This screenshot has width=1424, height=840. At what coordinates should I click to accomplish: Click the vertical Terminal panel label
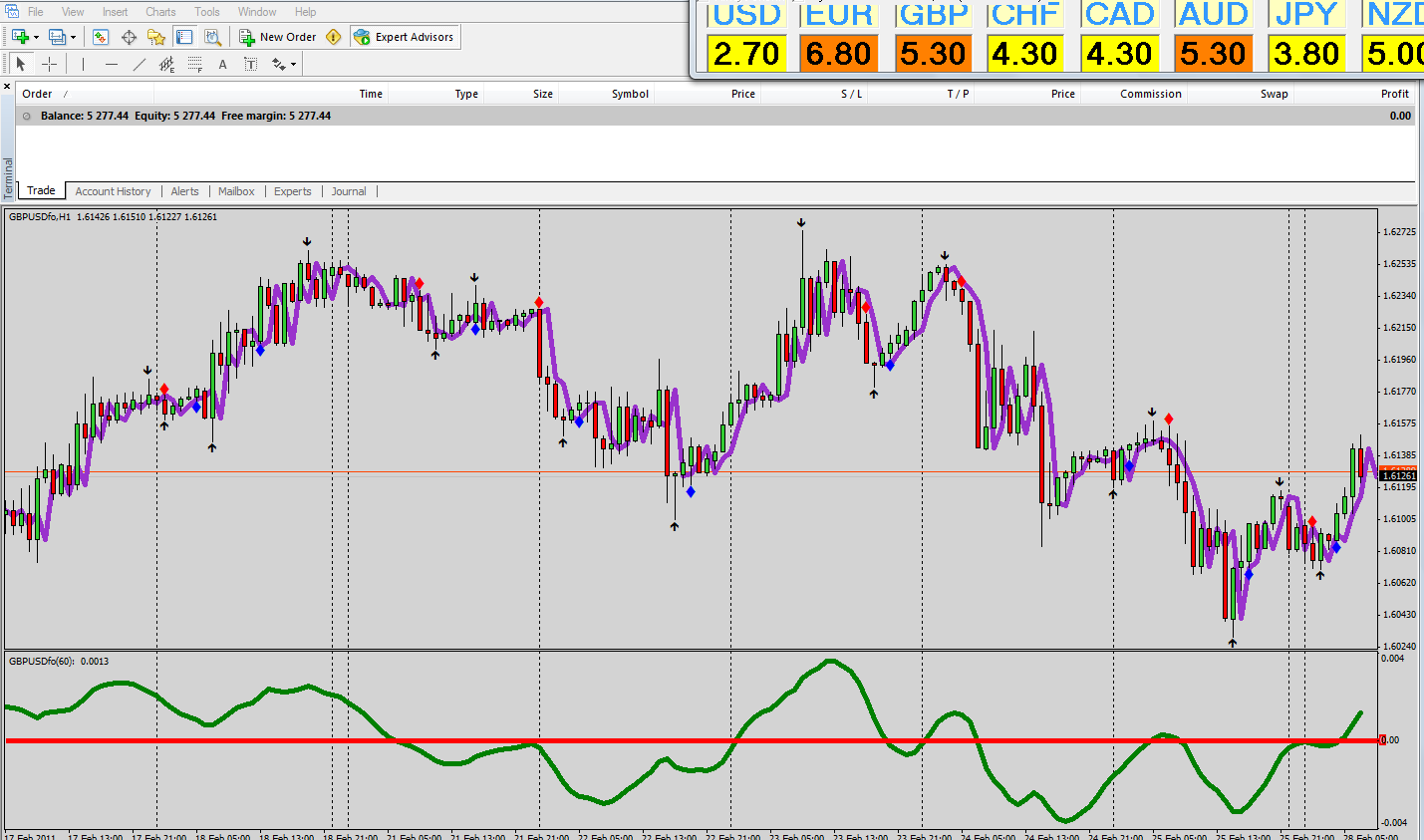(9, 178)
